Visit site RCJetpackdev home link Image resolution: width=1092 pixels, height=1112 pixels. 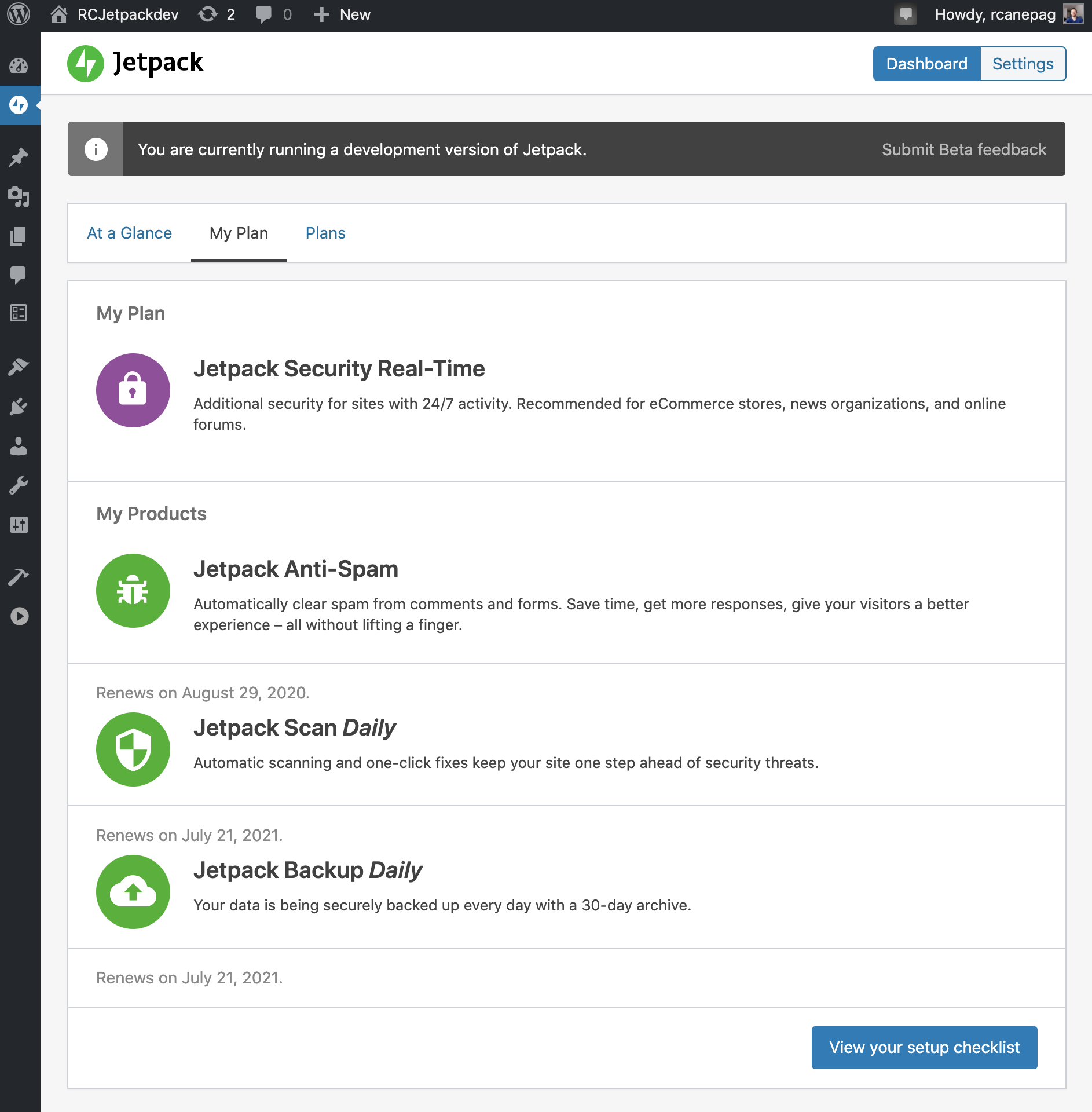[x=115, y=14]
